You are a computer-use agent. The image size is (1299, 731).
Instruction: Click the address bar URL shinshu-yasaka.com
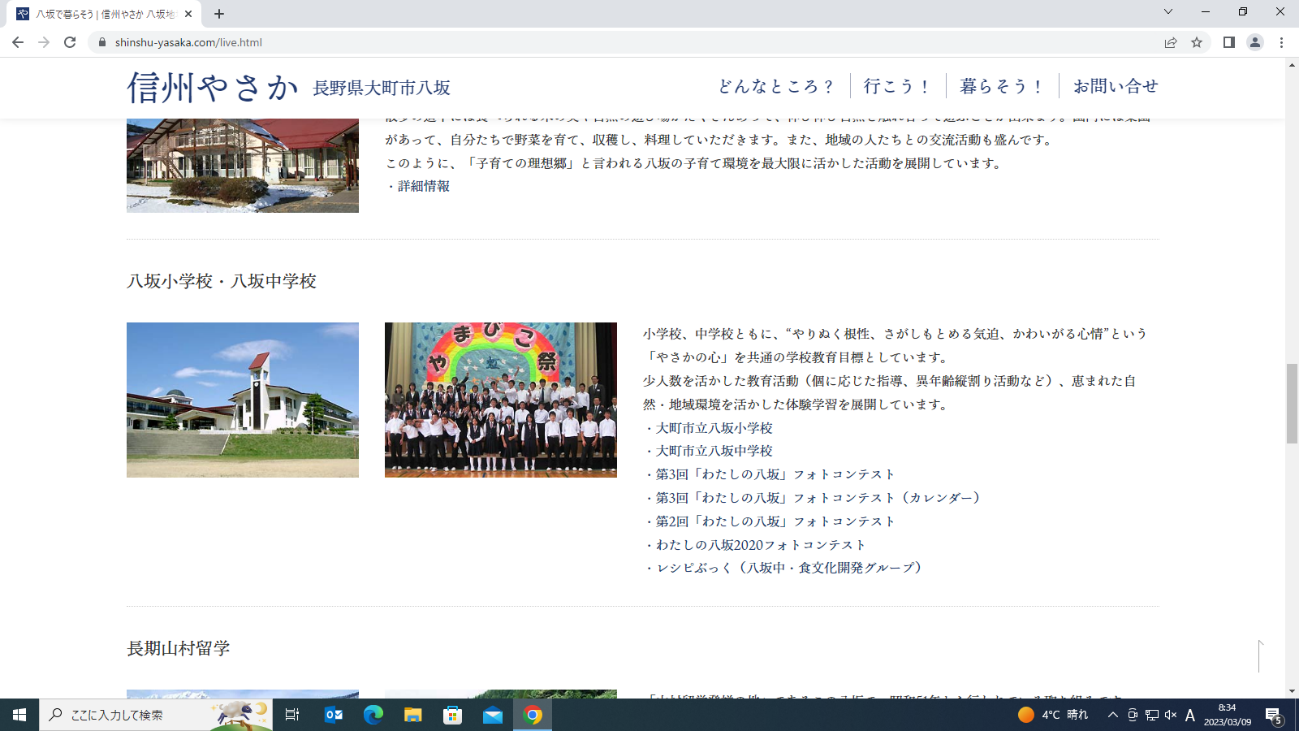[x=188, y=43]
